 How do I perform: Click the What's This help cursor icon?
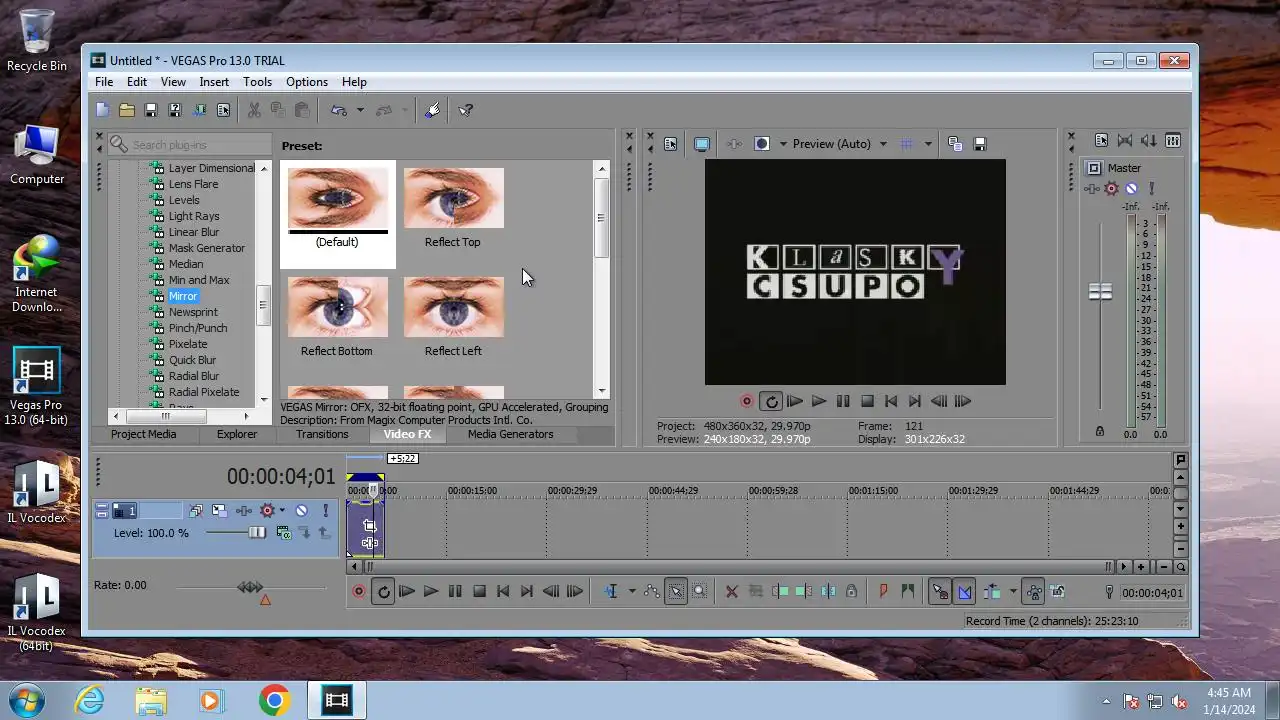click(x=466, y=110)
